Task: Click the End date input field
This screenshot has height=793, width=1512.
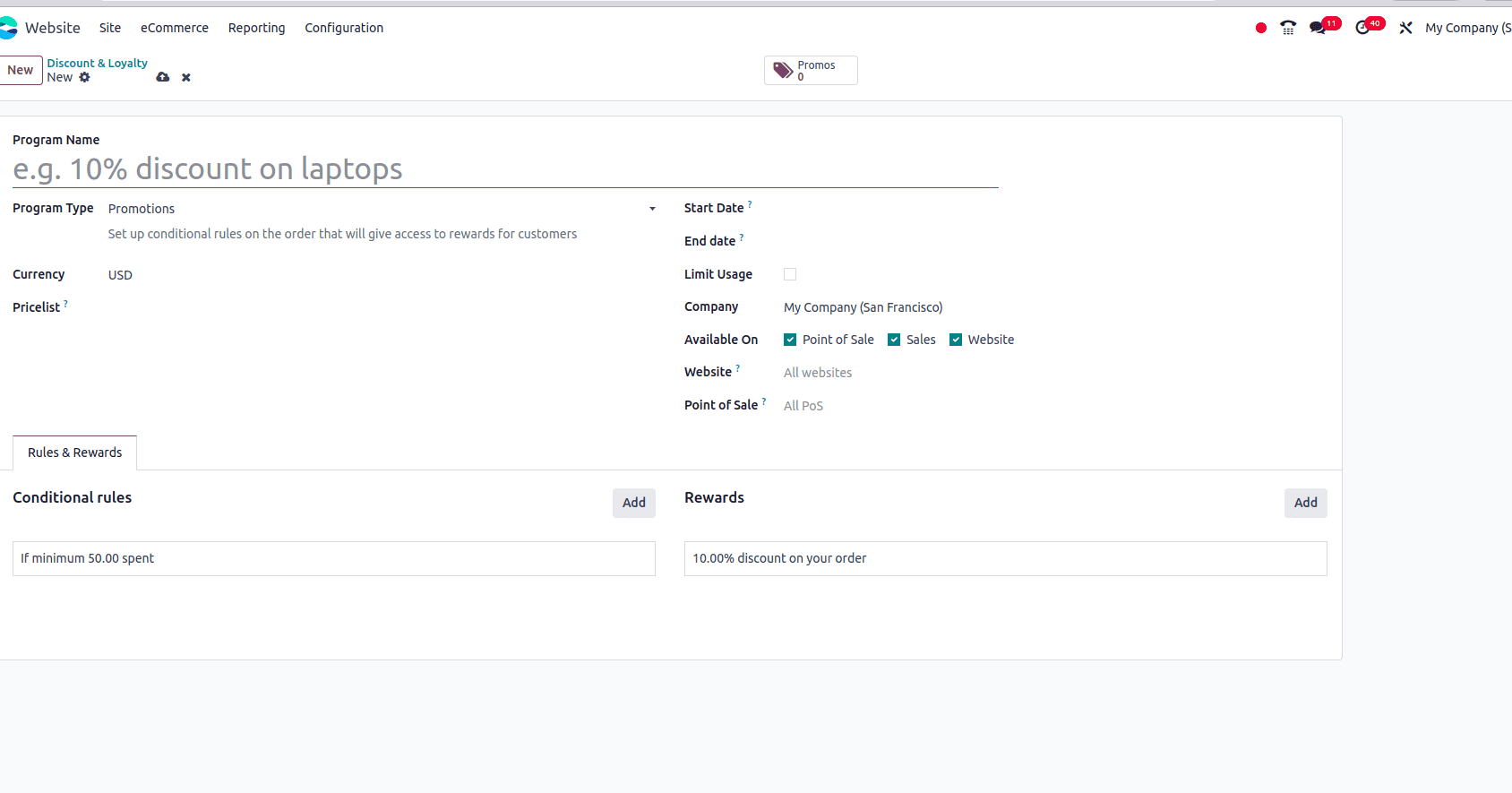Action: tap(1057, 241)
